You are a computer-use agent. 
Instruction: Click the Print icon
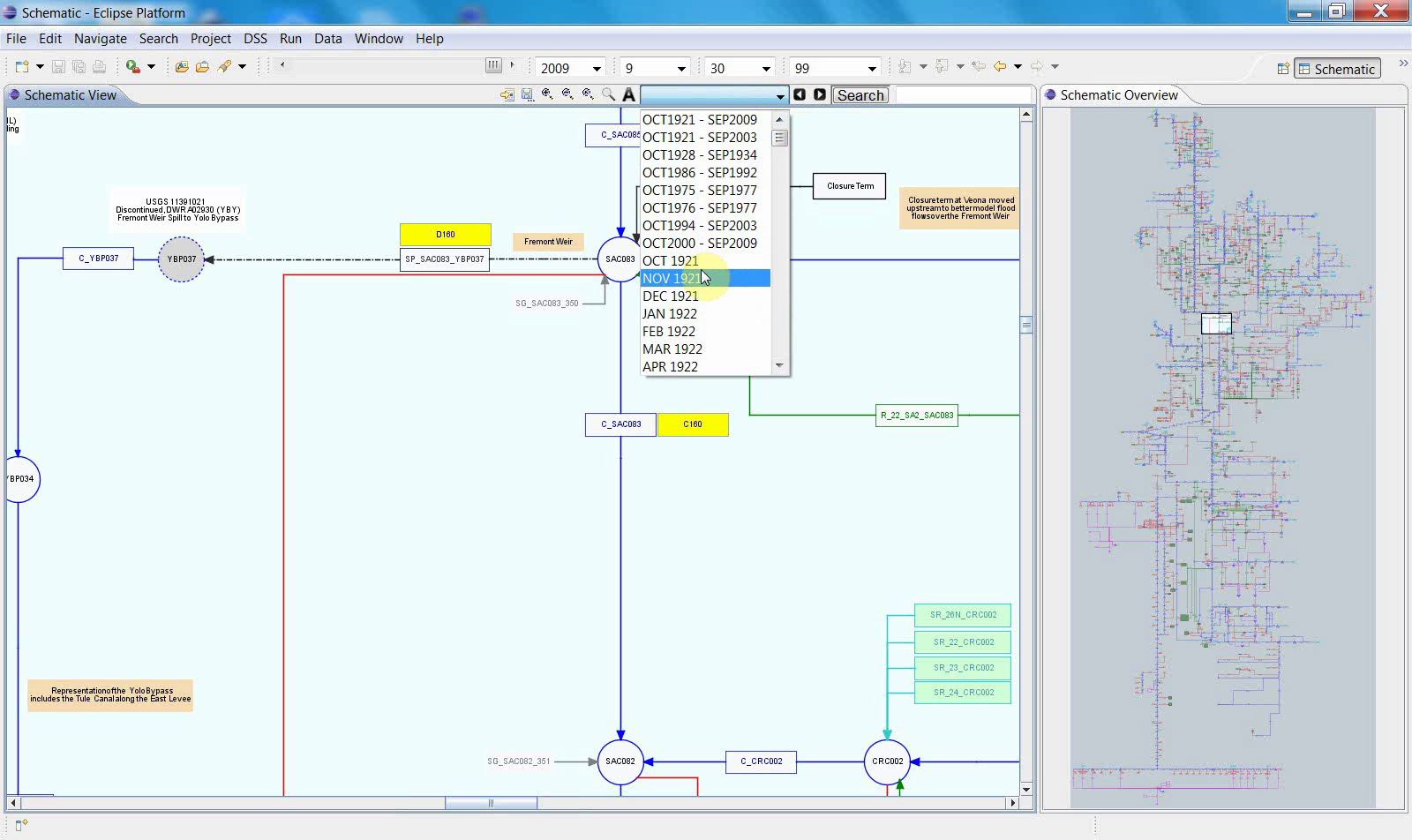99,67
